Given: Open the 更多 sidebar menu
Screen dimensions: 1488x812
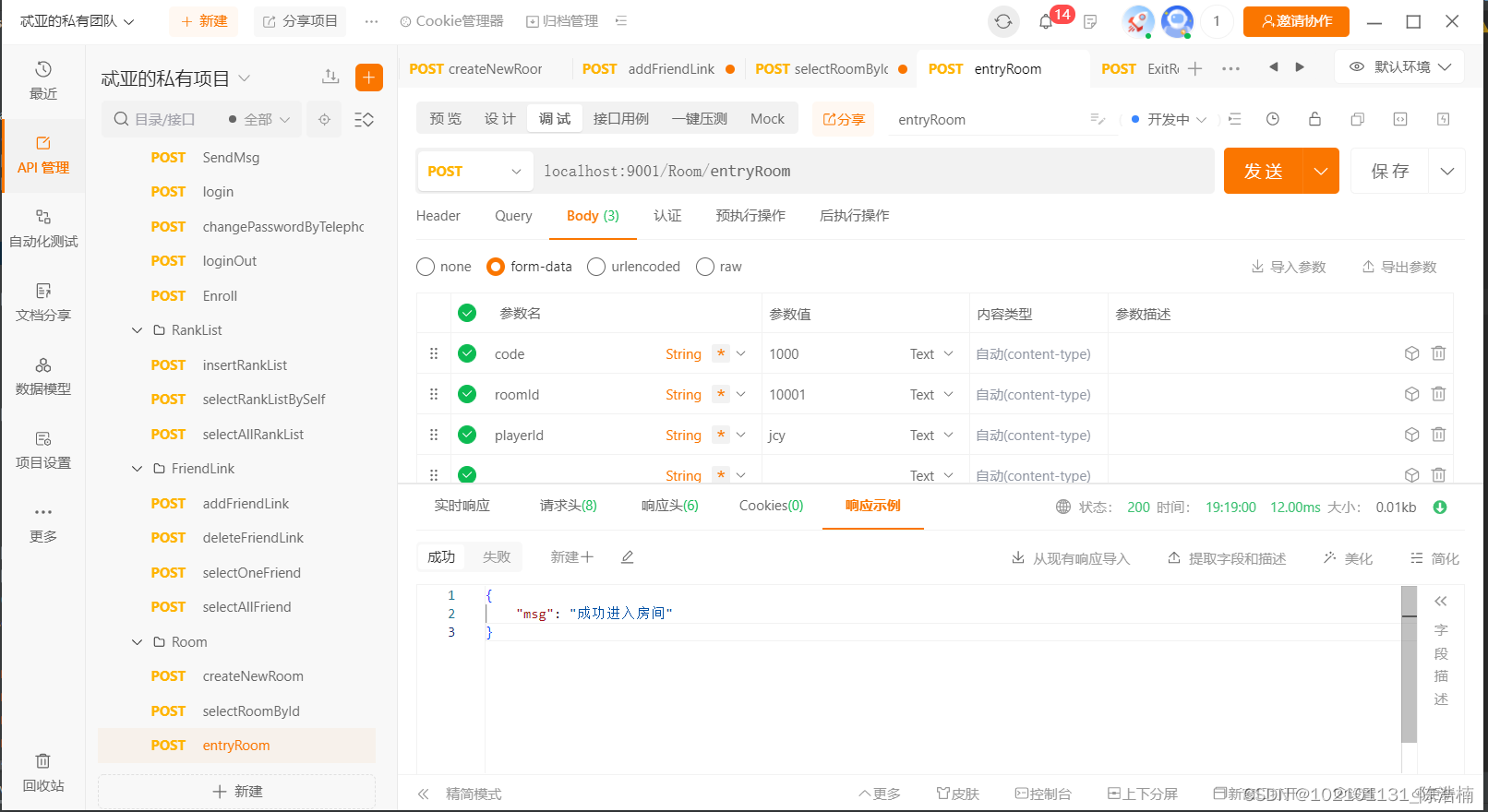Looking at the screenshot, I should tap(43, 523).
